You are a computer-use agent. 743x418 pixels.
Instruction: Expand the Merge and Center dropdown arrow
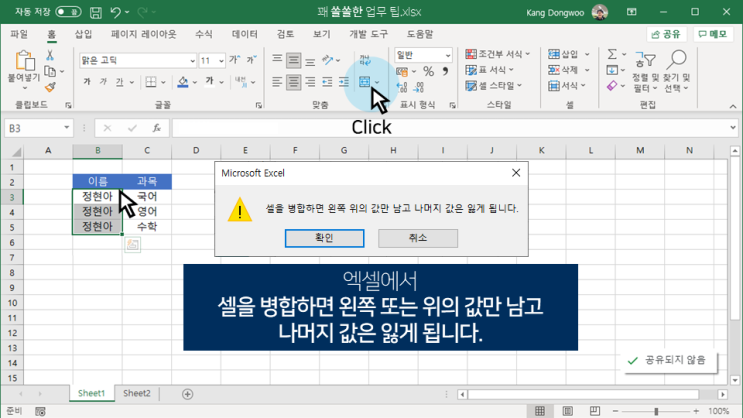pos(377,82)
